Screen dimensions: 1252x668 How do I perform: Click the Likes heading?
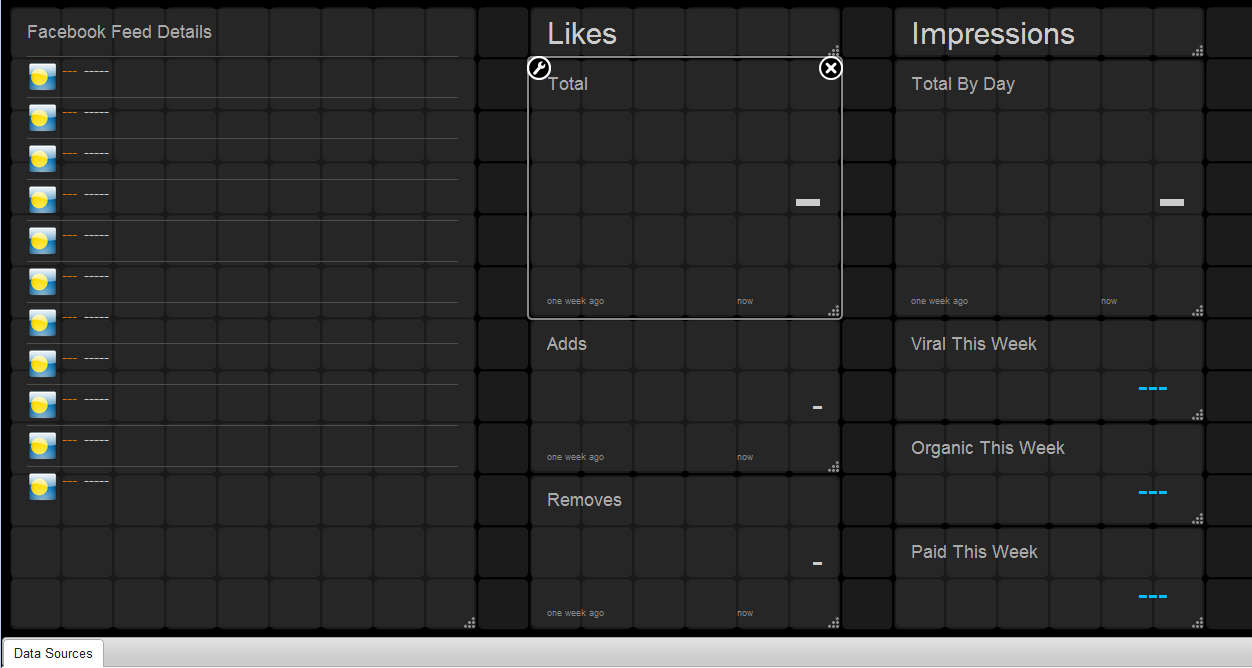coord(581,34)
